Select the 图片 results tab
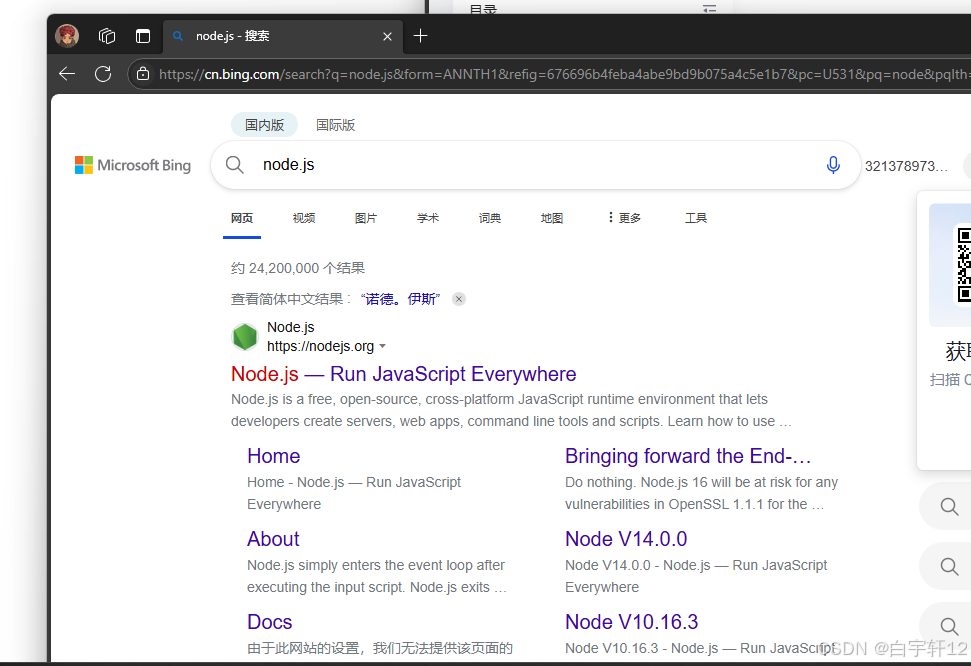Image resolution: width=971 pixels, height=666 pixels. (x=366, y=218)
